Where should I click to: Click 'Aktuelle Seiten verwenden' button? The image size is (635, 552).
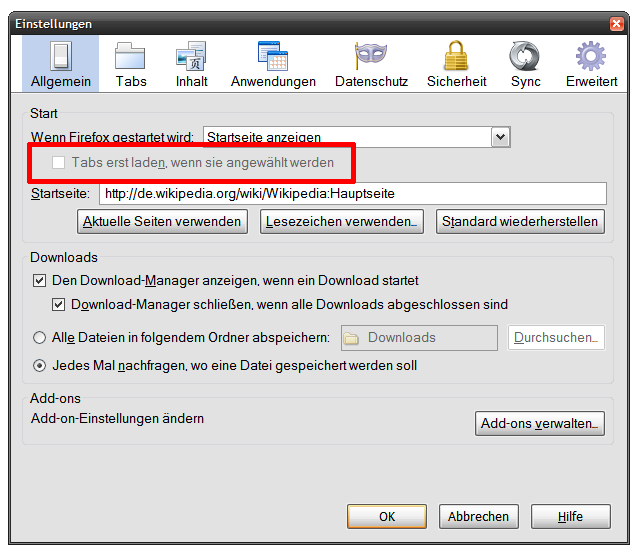162,222
